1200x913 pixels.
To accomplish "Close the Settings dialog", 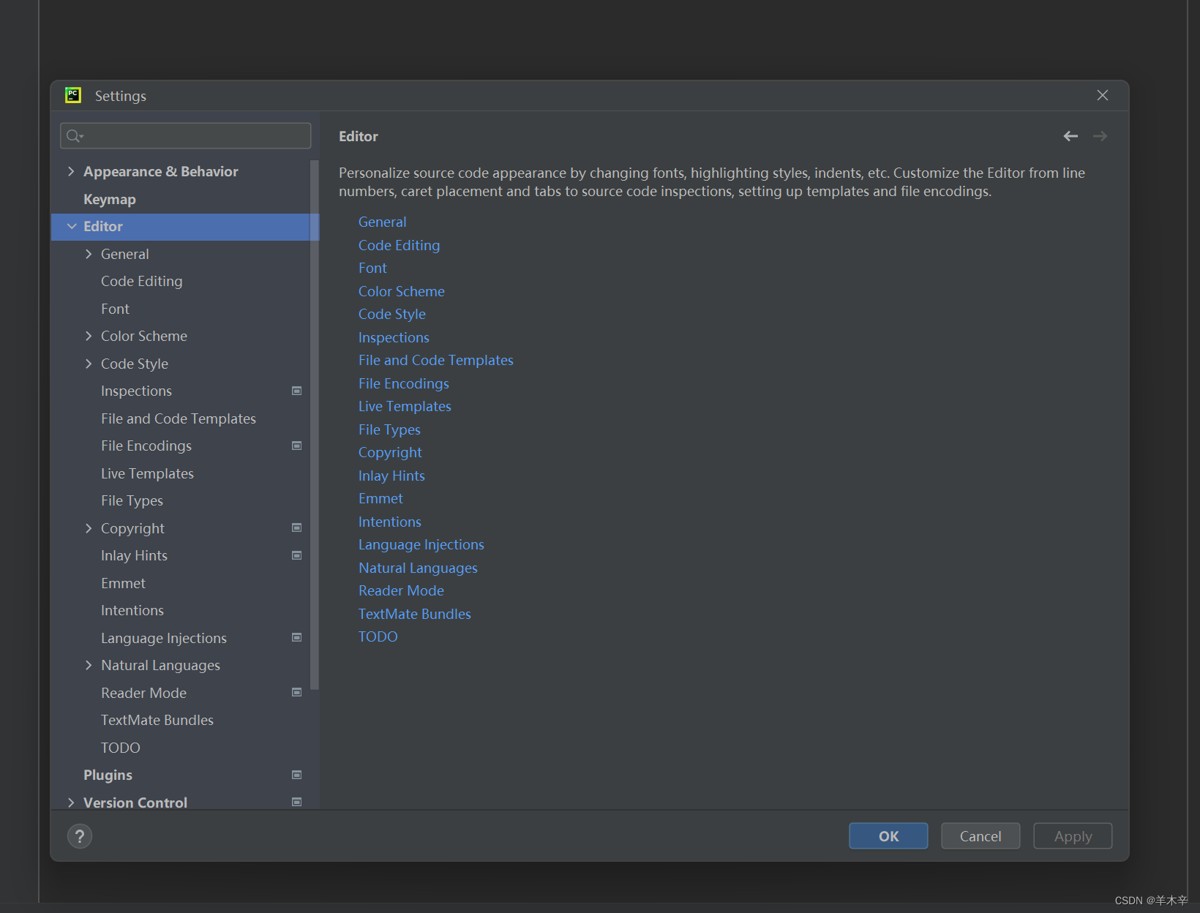I will [1102, 95].
